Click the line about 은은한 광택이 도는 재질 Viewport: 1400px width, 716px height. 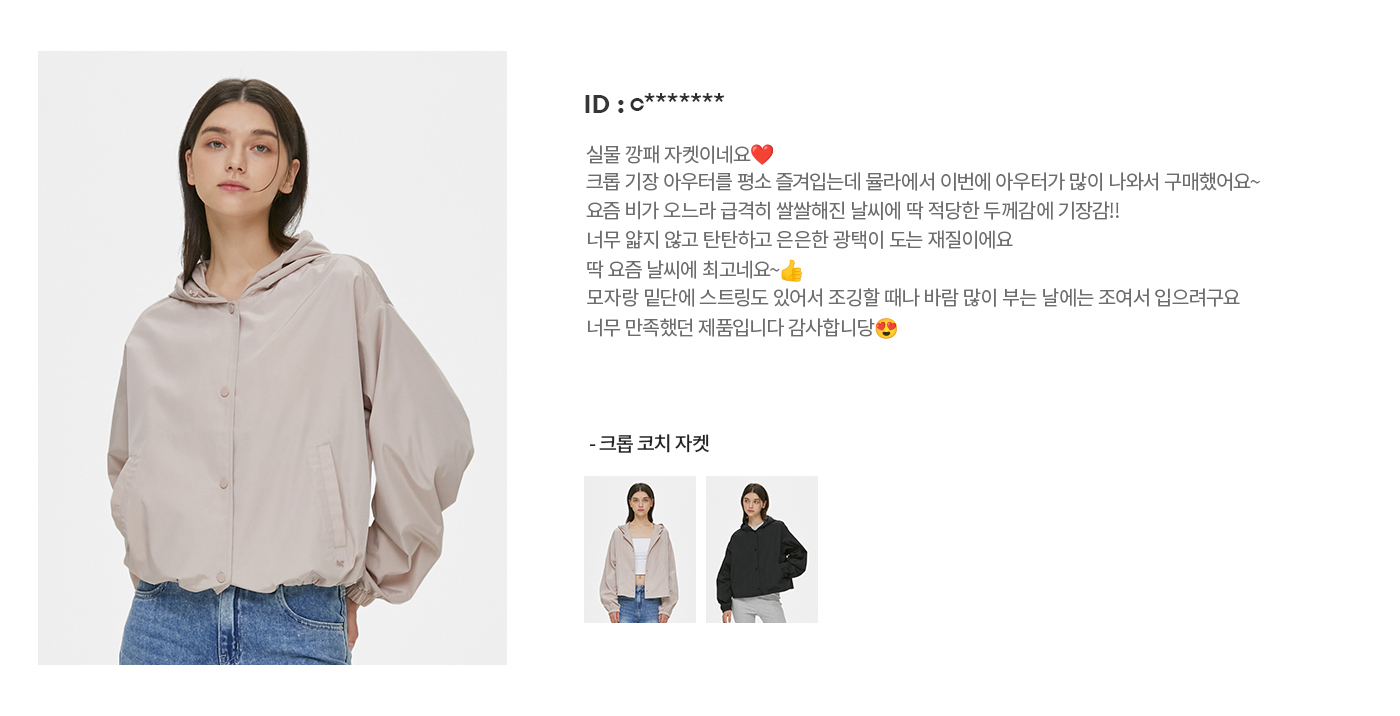[x=799, y=241]
